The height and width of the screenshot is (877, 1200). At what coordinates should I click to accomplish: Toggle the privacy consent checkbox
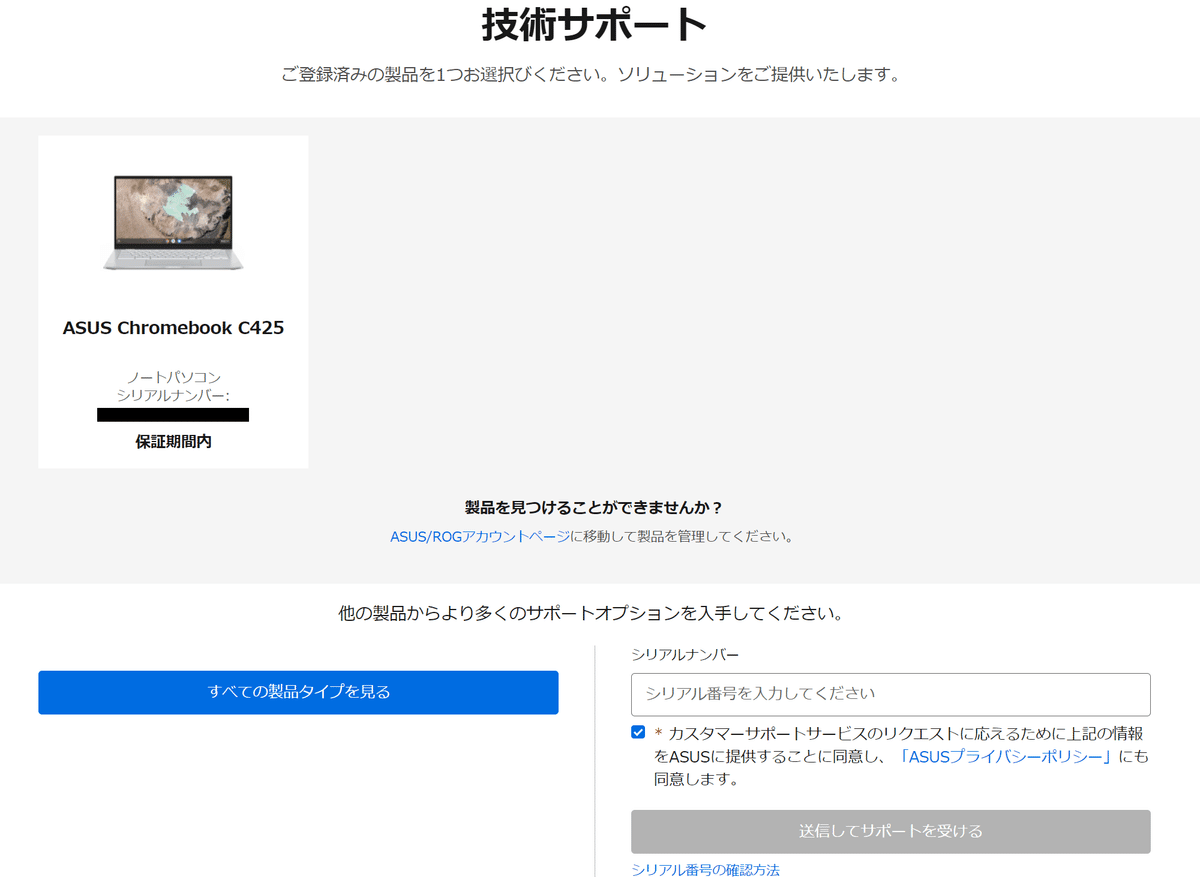638,732
